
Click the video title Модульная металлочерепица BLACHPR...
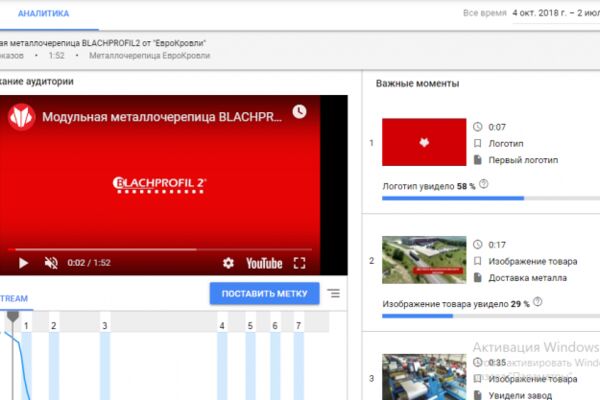[162, 117]
